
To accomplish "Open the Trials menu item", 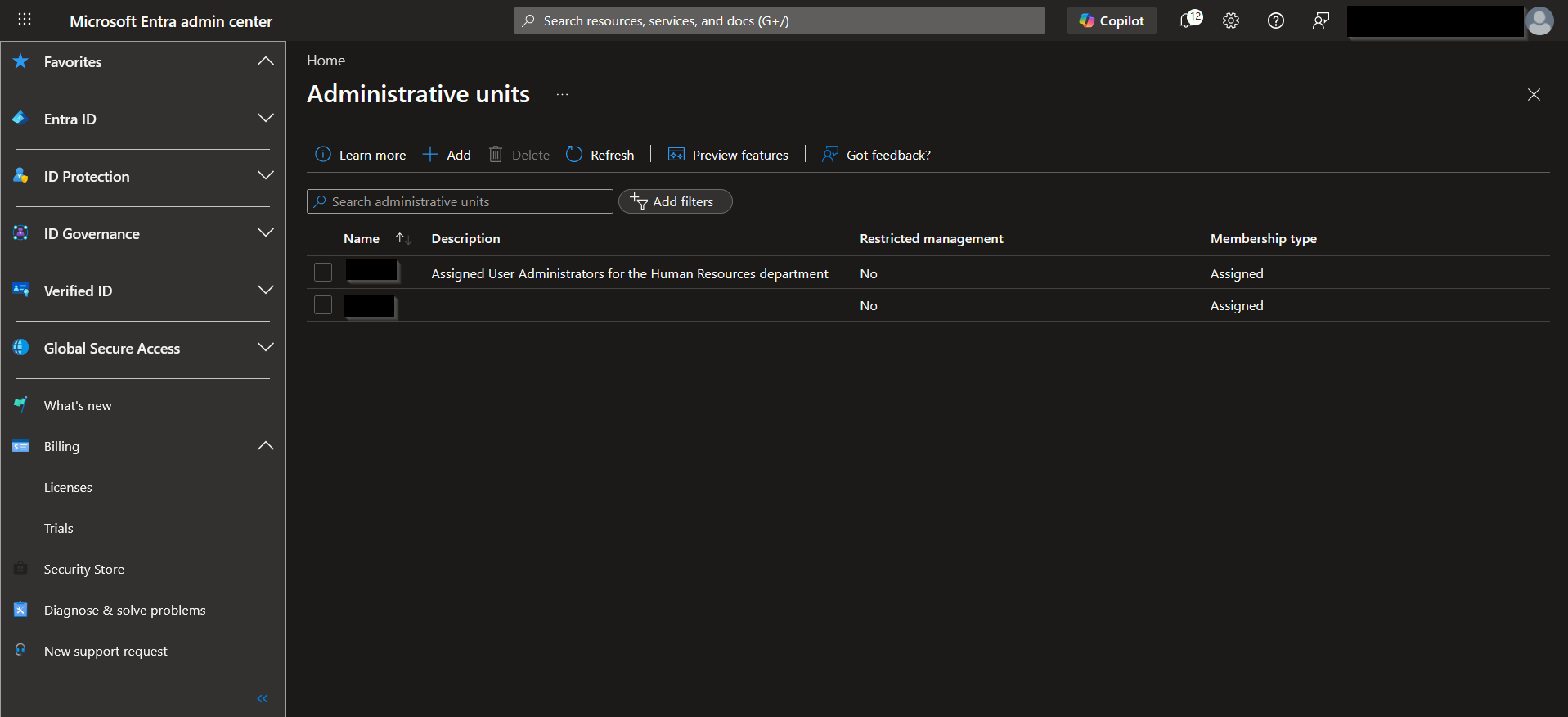I will point(59,528).
